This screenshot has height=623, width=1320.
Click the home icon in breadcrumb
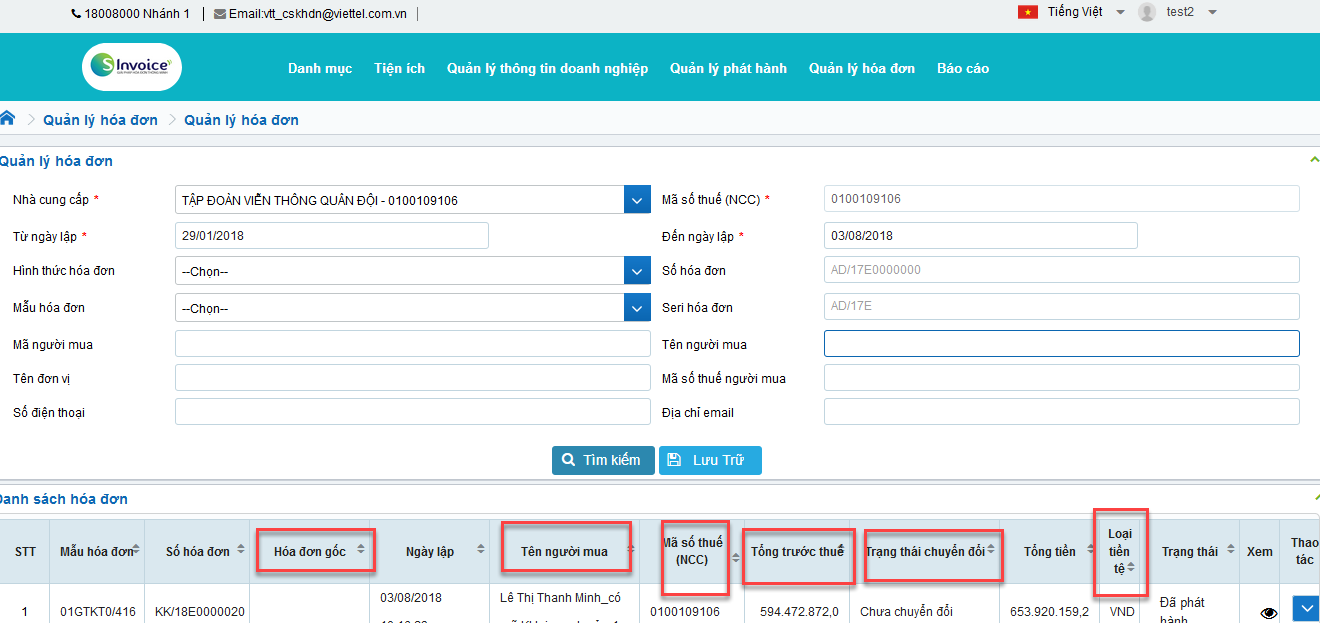(x=8, y=119)
